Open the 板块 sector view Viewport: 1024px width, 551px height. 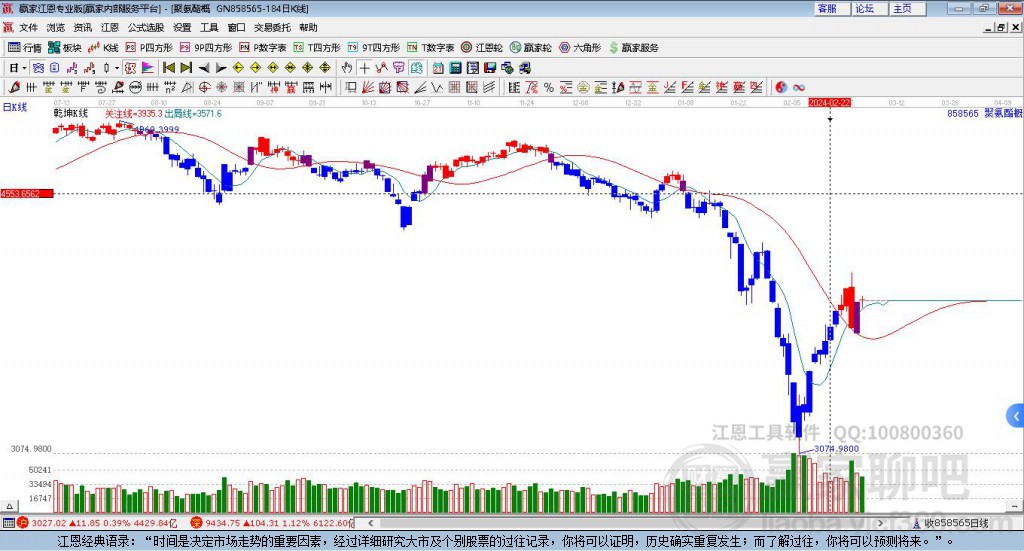(65, 48)
